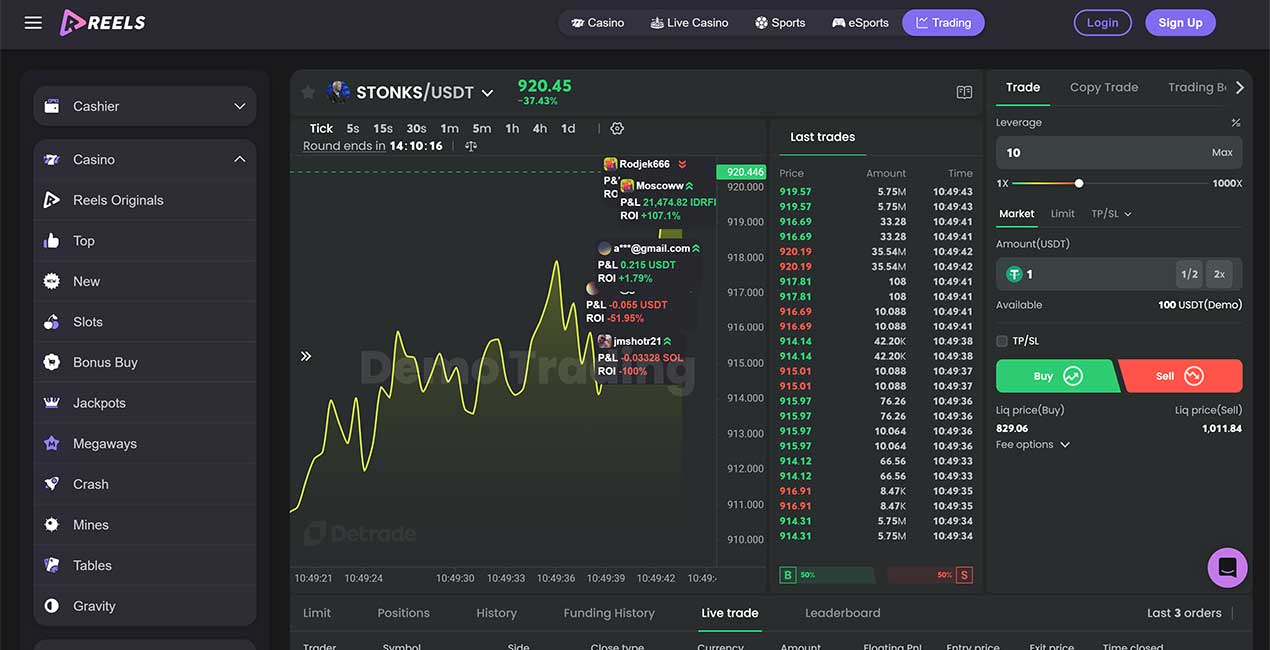This screenshot has height=650, width=1270.
Task: Click the STONKS coin avatar
Action: point(338,92)
